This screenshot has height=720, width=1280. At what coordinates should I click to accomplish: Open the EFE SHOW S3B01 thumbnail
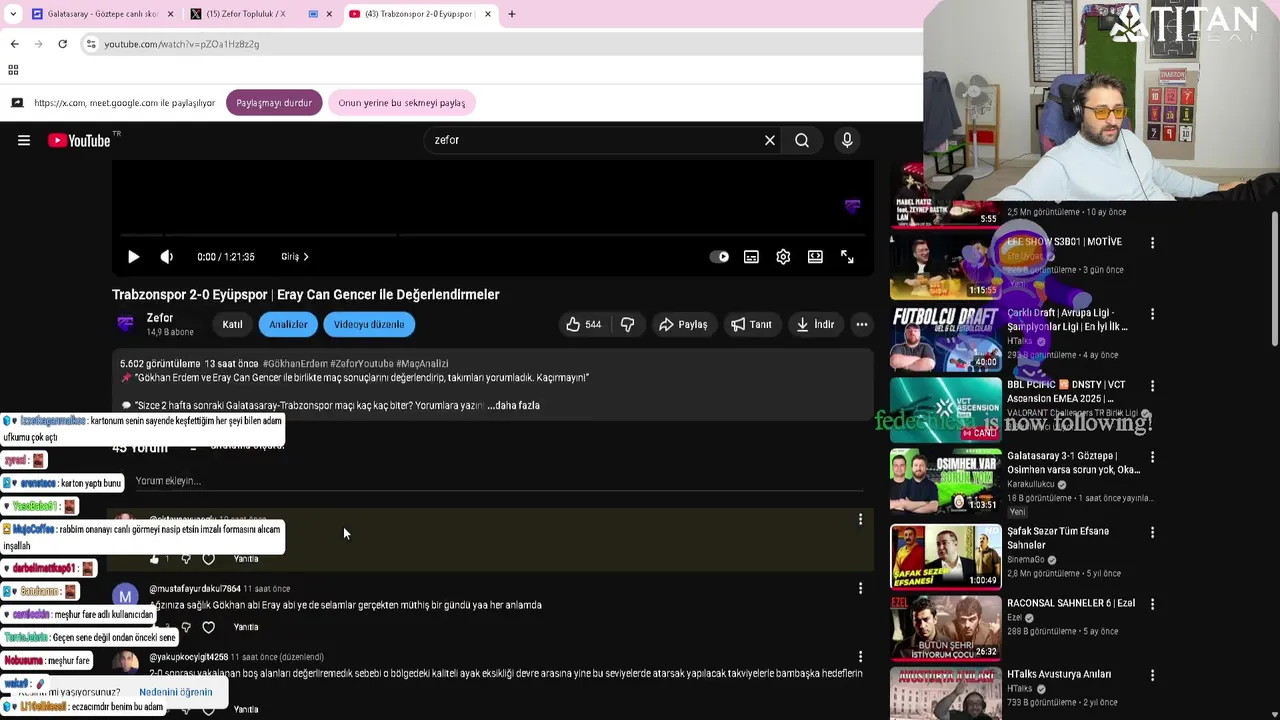coord(945,267)
